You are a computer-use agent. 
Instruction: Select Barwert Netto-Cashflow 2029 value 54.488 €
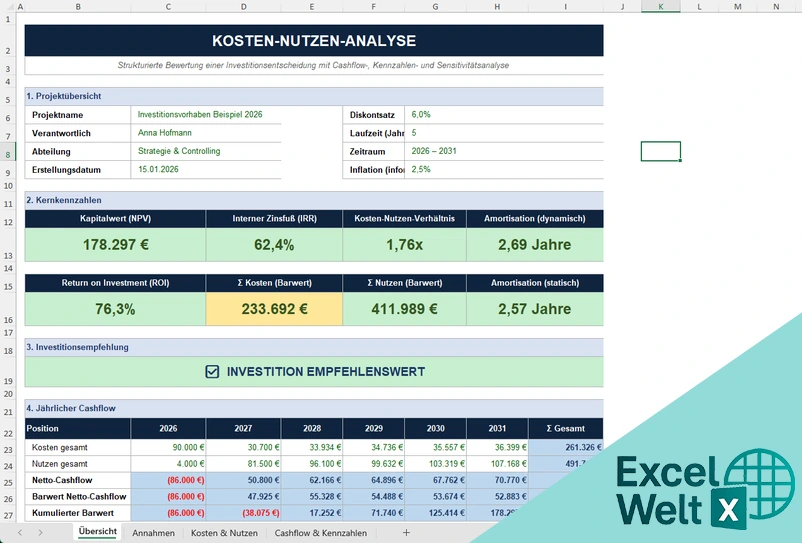[374, 496]
